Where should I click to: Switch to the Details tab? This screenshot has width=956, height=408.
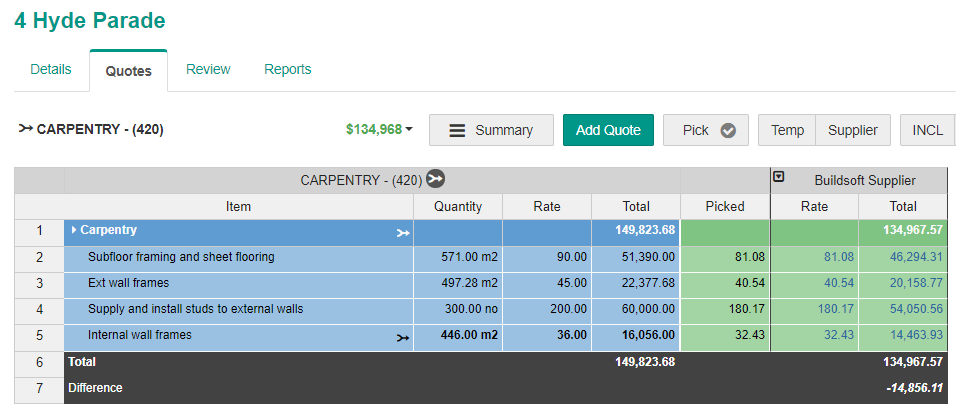point(51,69)
